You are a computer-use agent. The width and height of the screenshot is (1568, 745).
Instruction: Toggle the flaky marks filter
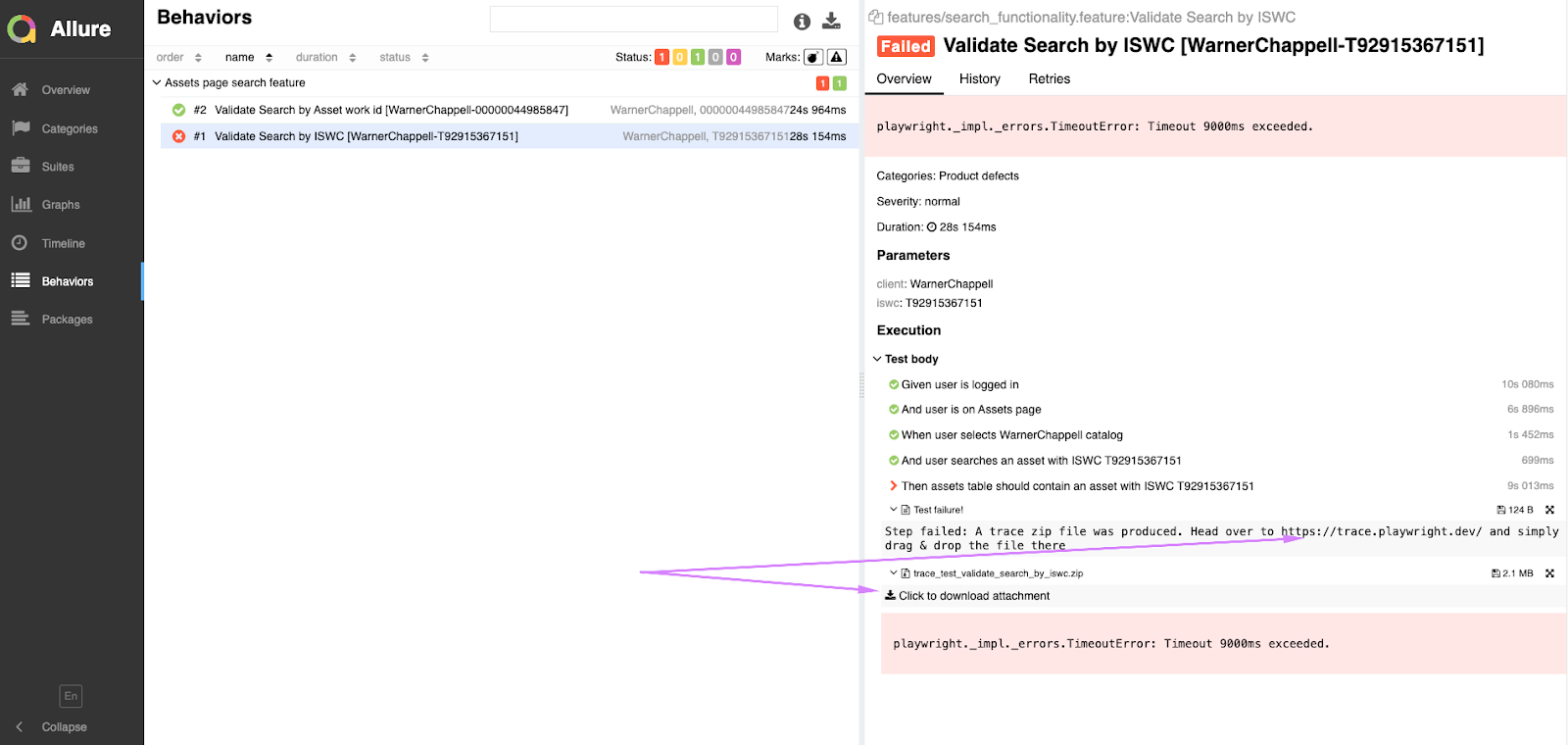813,57
